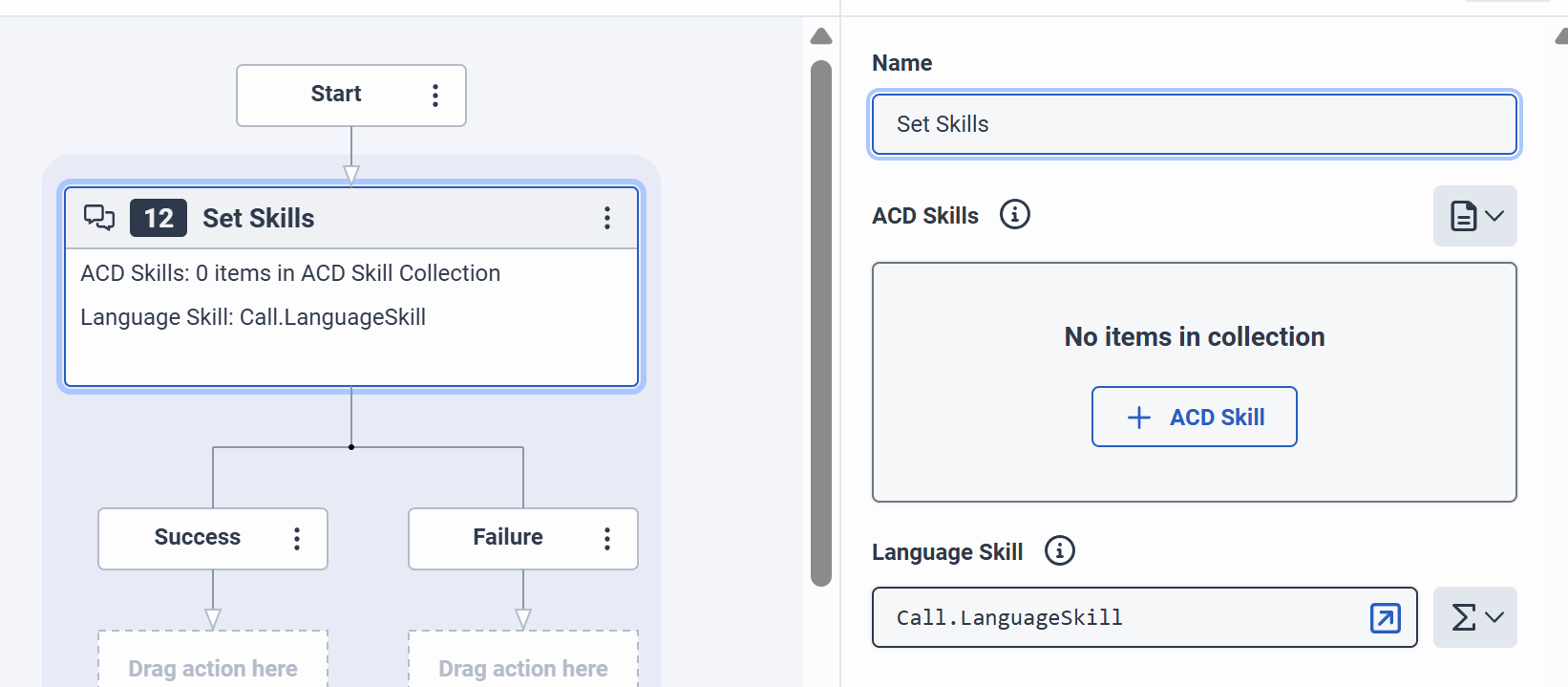Open Language Skill expression mode dropdown

(x=1474, y=617)
